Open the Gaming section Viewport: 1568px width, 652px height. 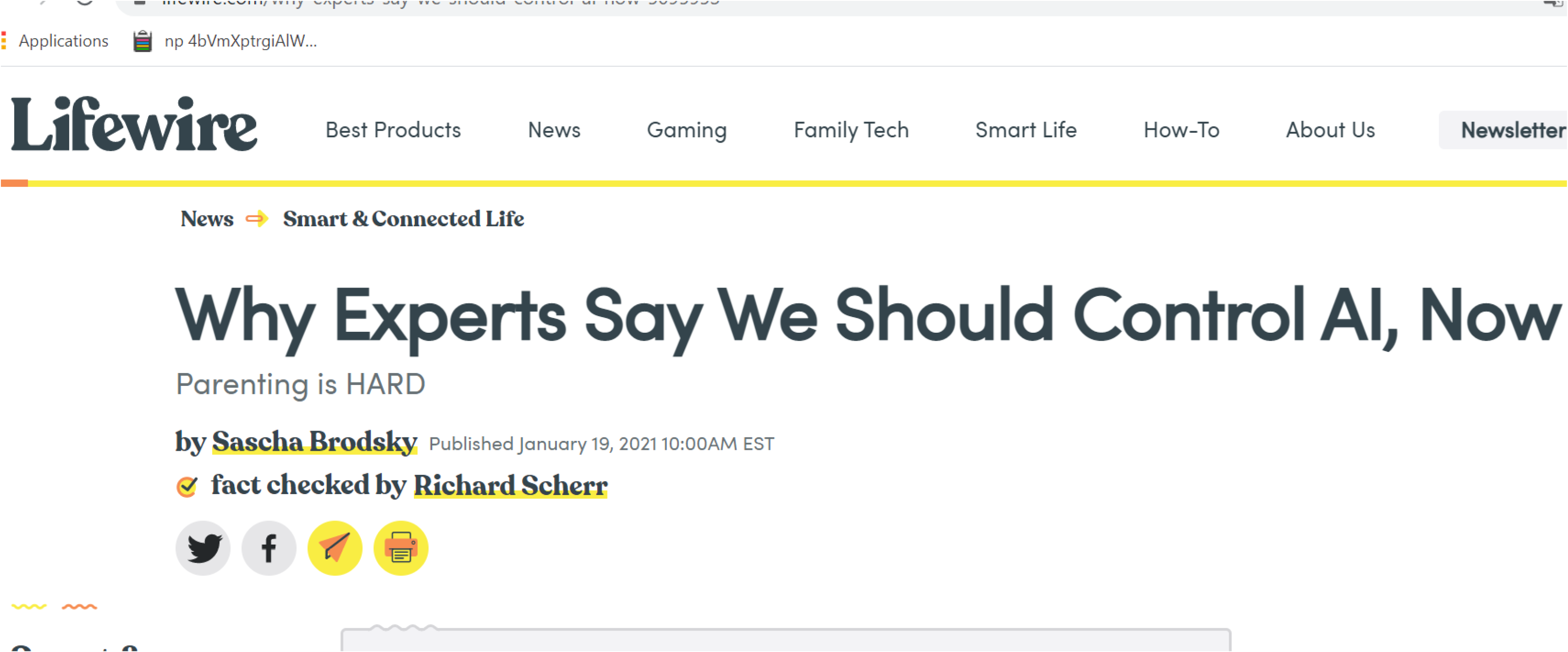point(687,130)
